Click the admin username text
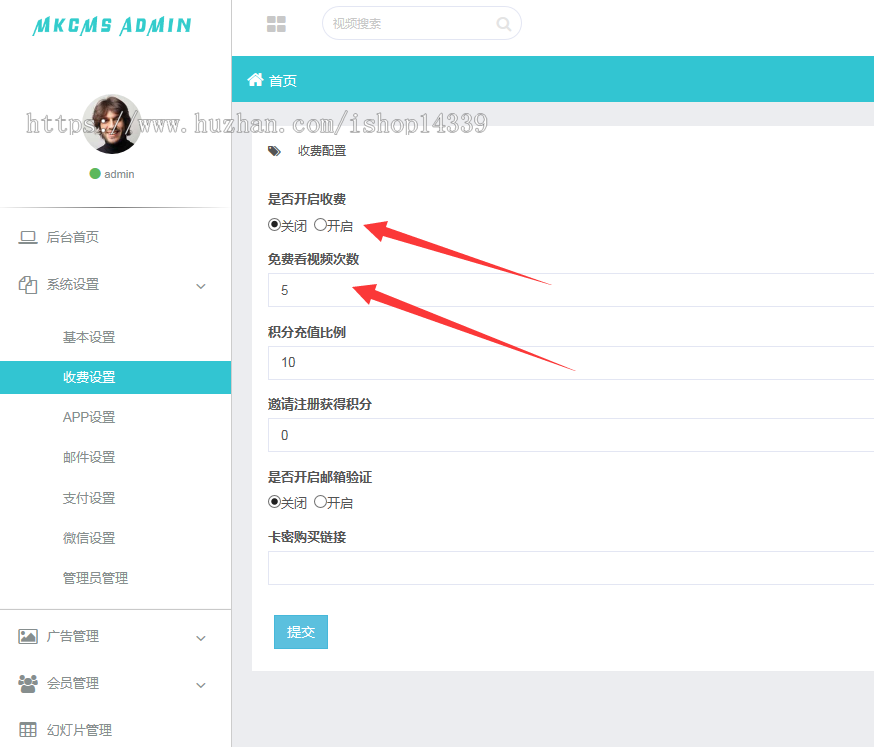 (119, 174)
